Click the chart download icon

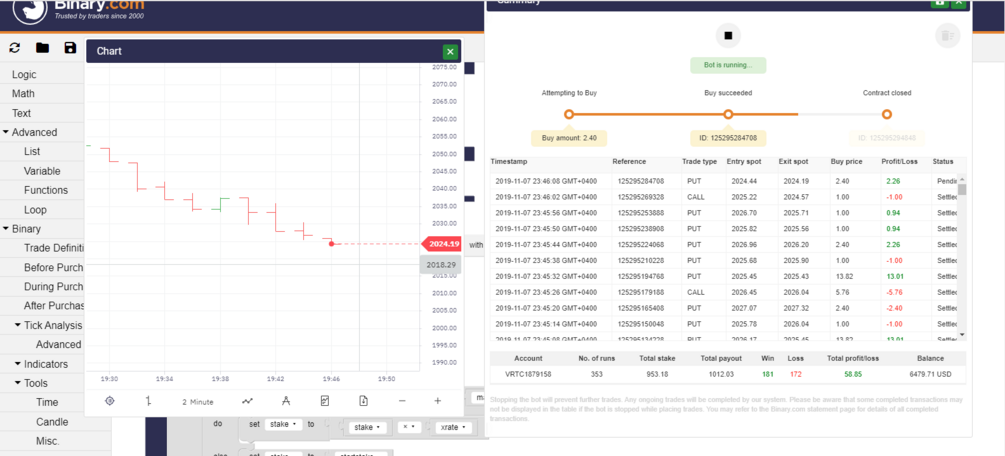coord(363,401)
